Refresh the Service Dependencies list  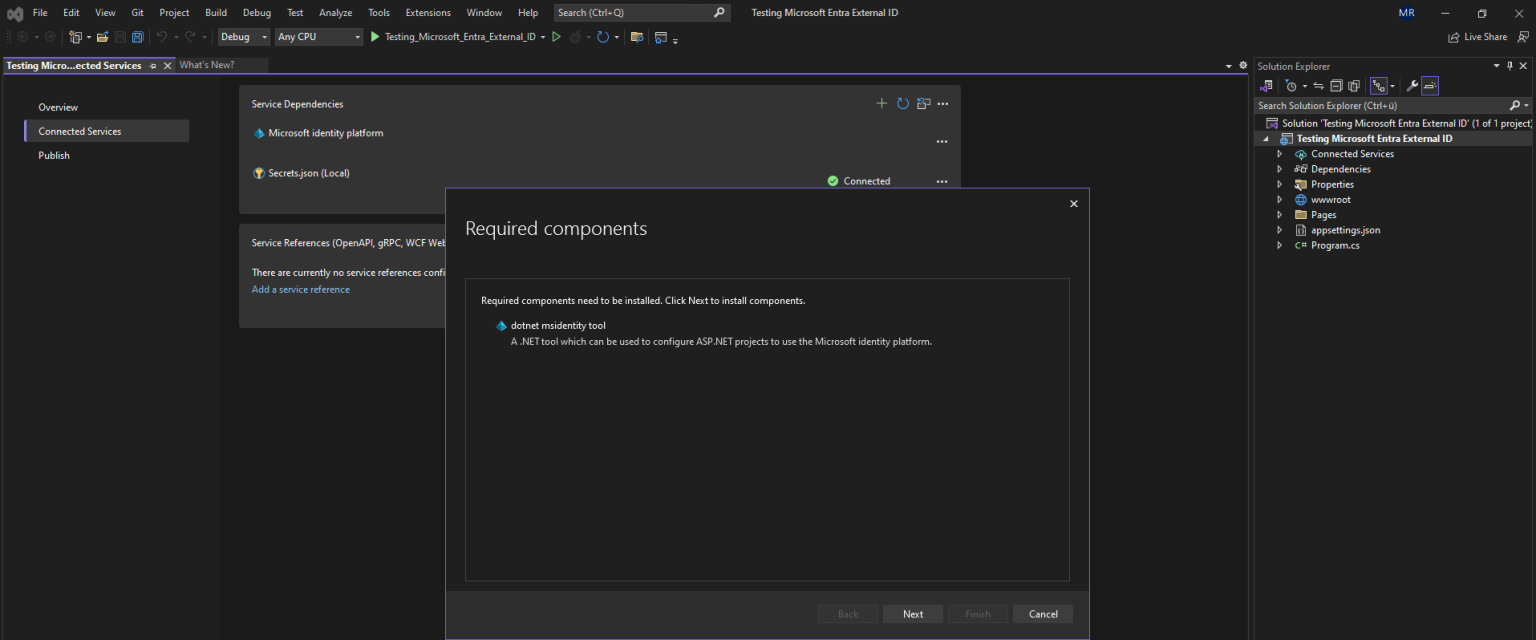pyautogui.click(x=902, y=103)
